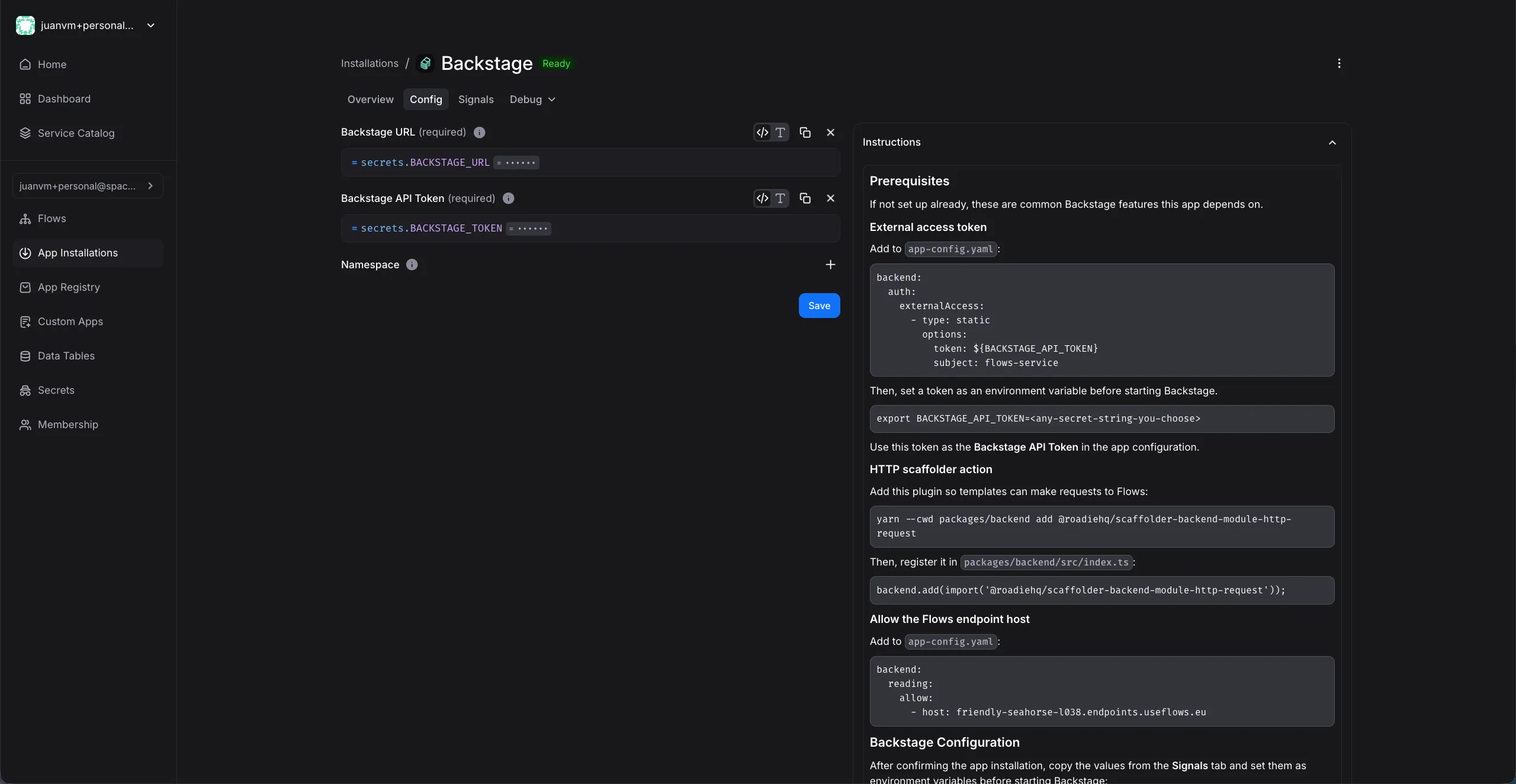Navigate to Flows in the sidebar
The image size is (1516, 784).
point(88,219)
